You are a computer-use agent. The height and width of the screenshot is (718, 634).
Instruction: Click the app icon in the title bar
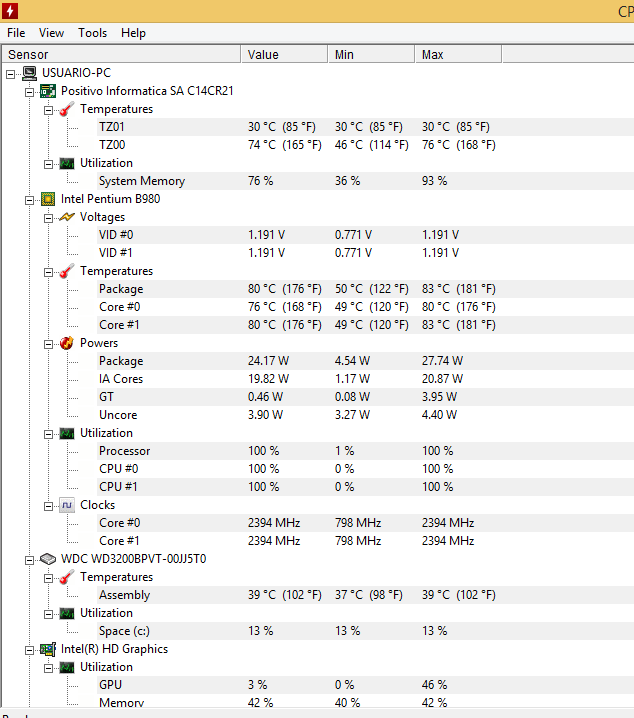tap(10, 11)
